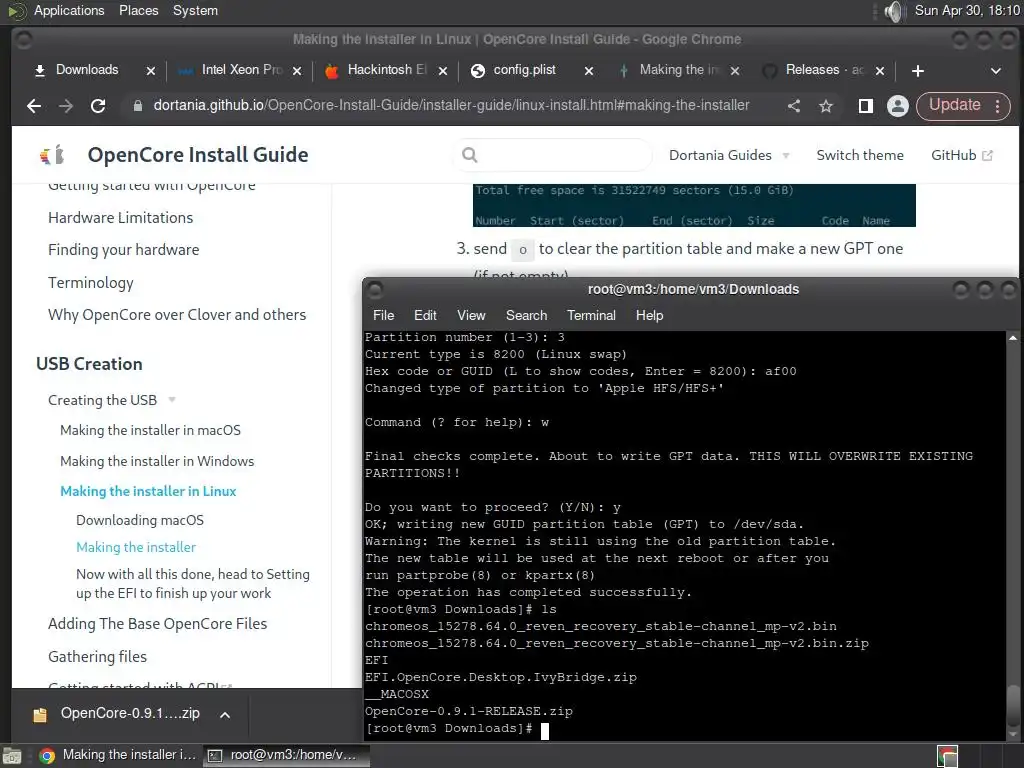Click the volume speaker icon

[893, 11]
